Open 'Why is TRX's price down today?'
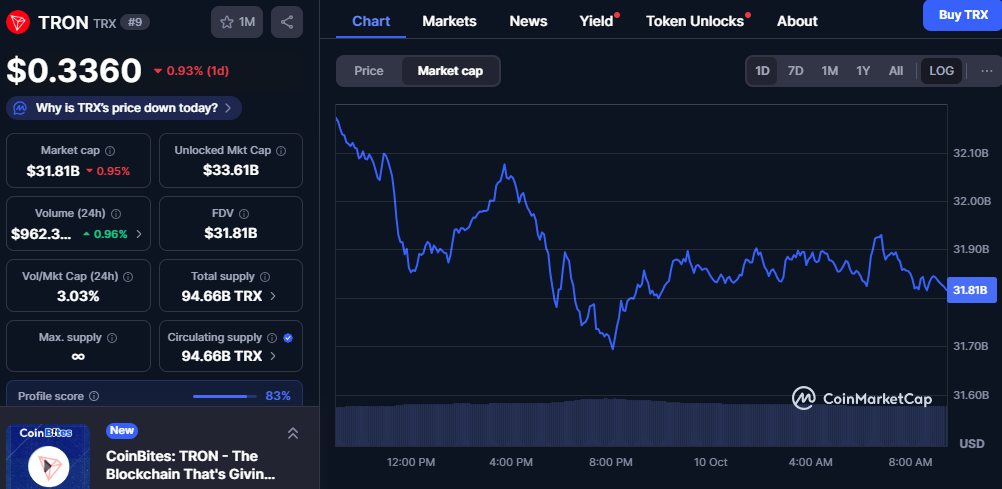Screen dimensions: 1002x489 [125, 107]
